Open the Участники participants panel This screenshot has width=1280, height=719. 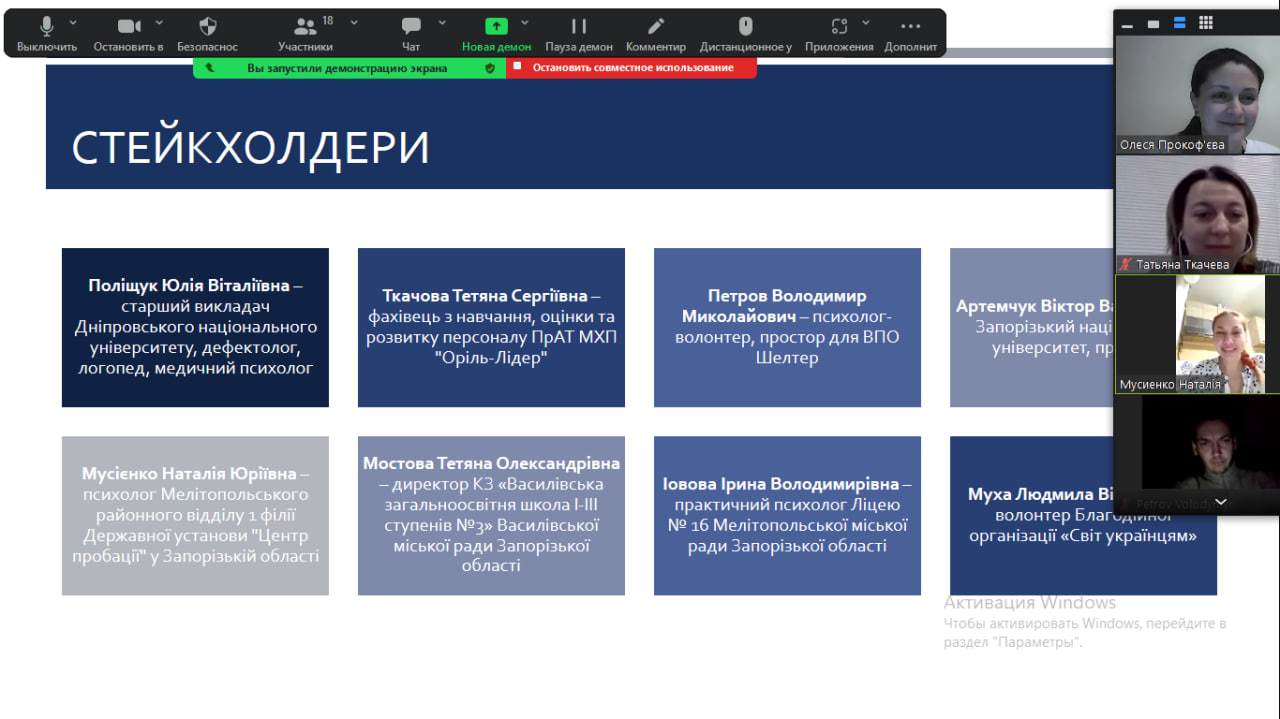click(305, 27)
